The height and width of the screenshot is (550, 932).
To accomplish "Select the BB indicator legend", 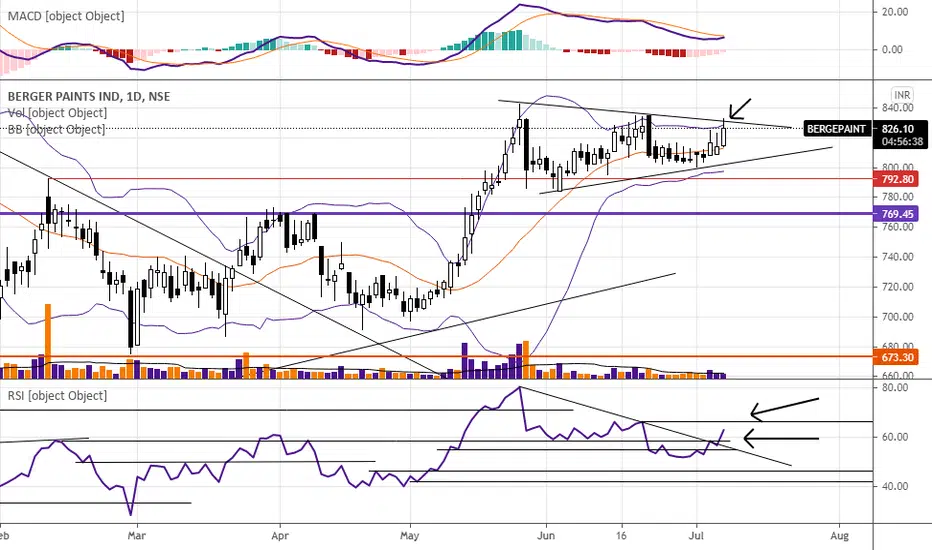I will click(x=56, y=129).
